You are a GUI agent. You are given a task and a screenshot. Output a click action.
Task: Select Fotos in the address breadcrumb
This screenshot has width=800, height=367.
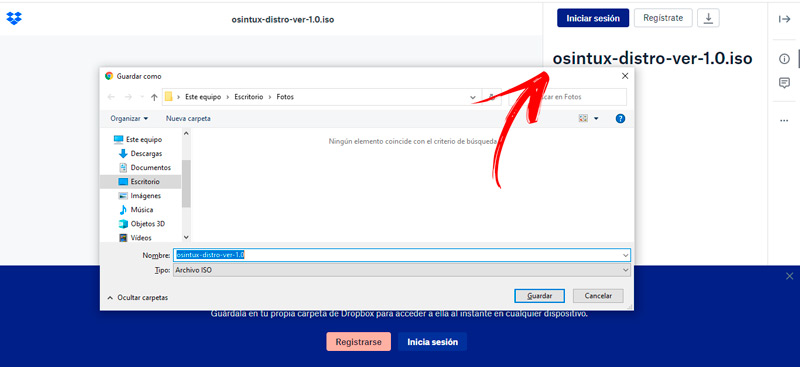click(285, 96)
